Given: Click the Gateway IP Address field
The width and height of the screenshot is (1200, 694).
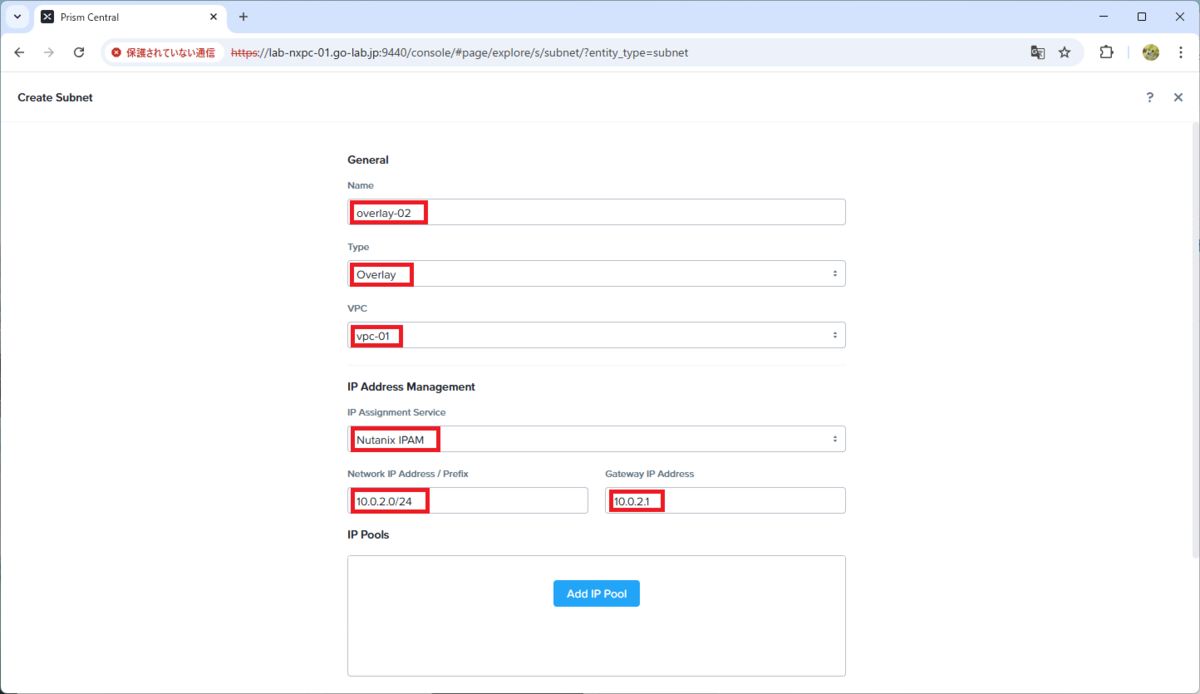Looking at the screenshot, I should (725, 500).
